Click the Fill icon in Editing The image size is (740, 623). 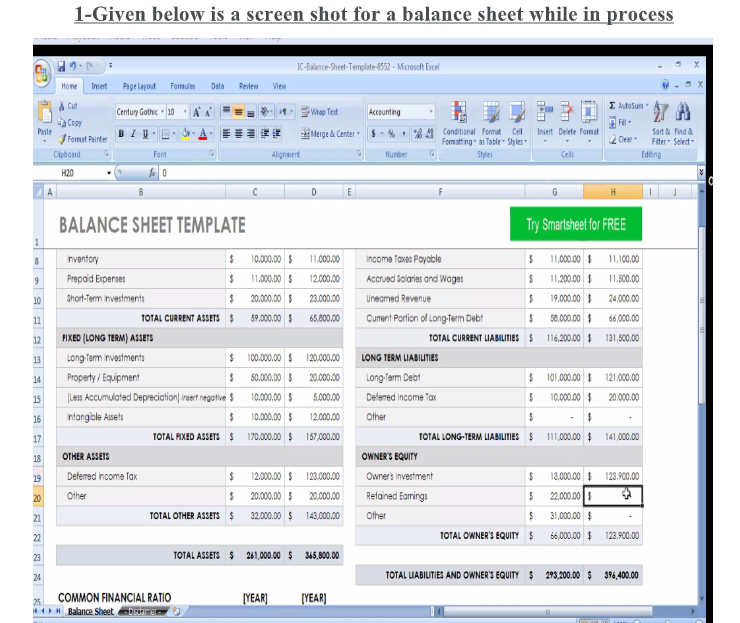(x=613, y=123)
